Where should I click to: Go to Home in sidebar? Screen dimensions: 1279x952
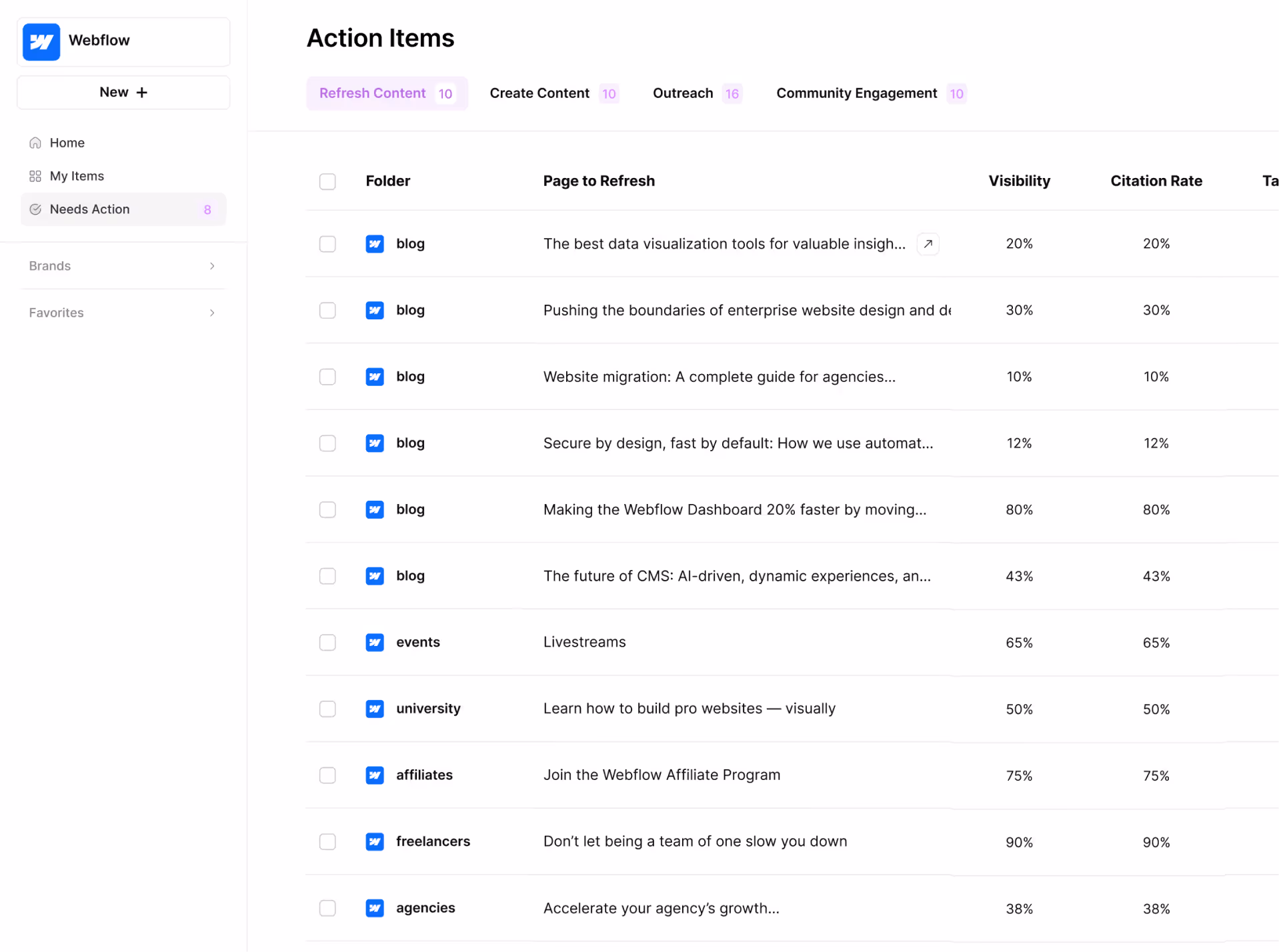click(123, 143)
